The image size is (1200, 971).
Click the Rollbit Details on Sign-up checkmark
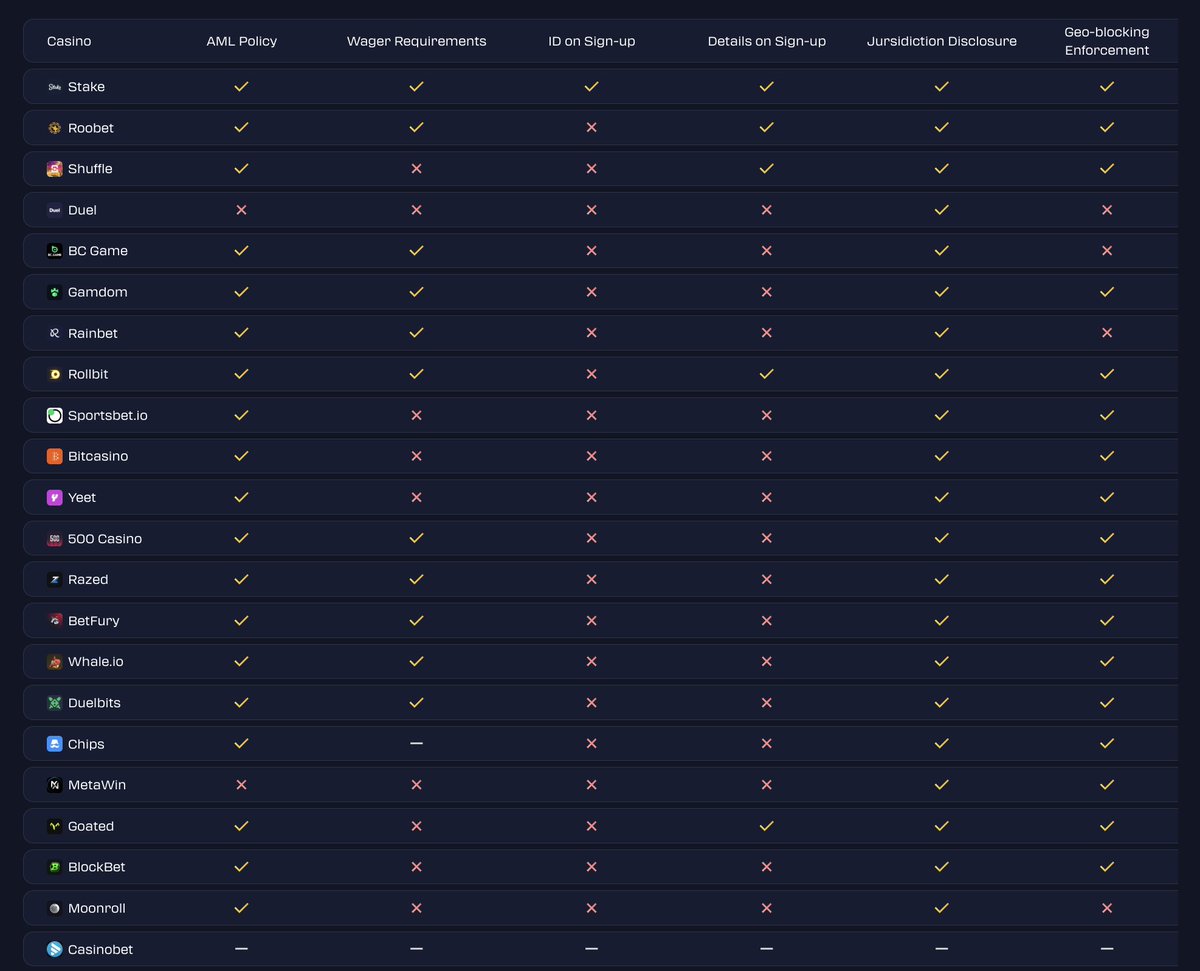coord(766,374)
